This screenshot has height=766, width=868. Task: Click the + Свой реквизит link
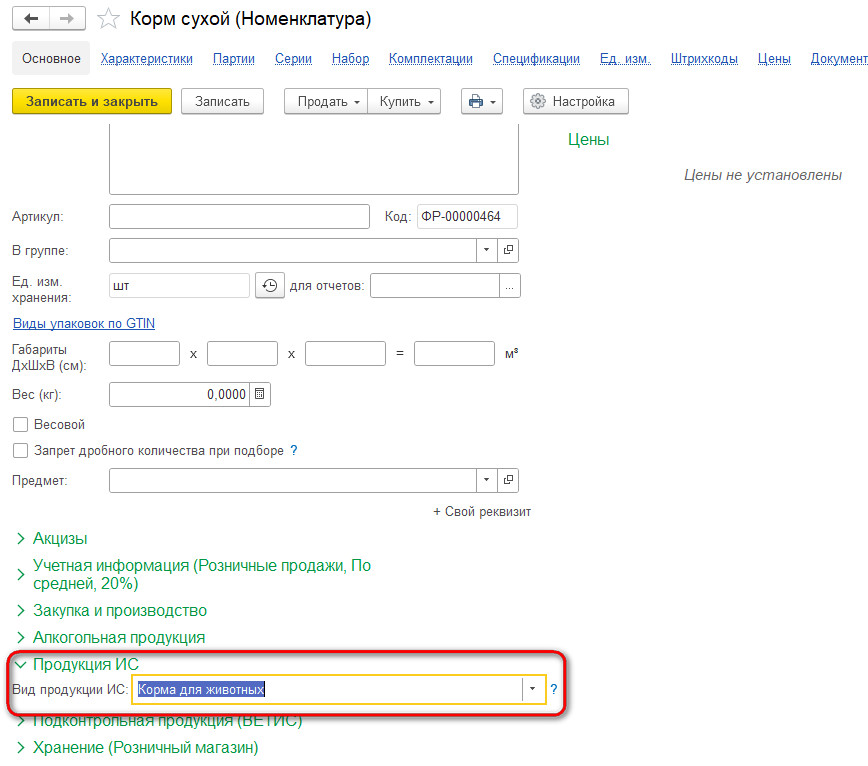[x=482, y=511]
